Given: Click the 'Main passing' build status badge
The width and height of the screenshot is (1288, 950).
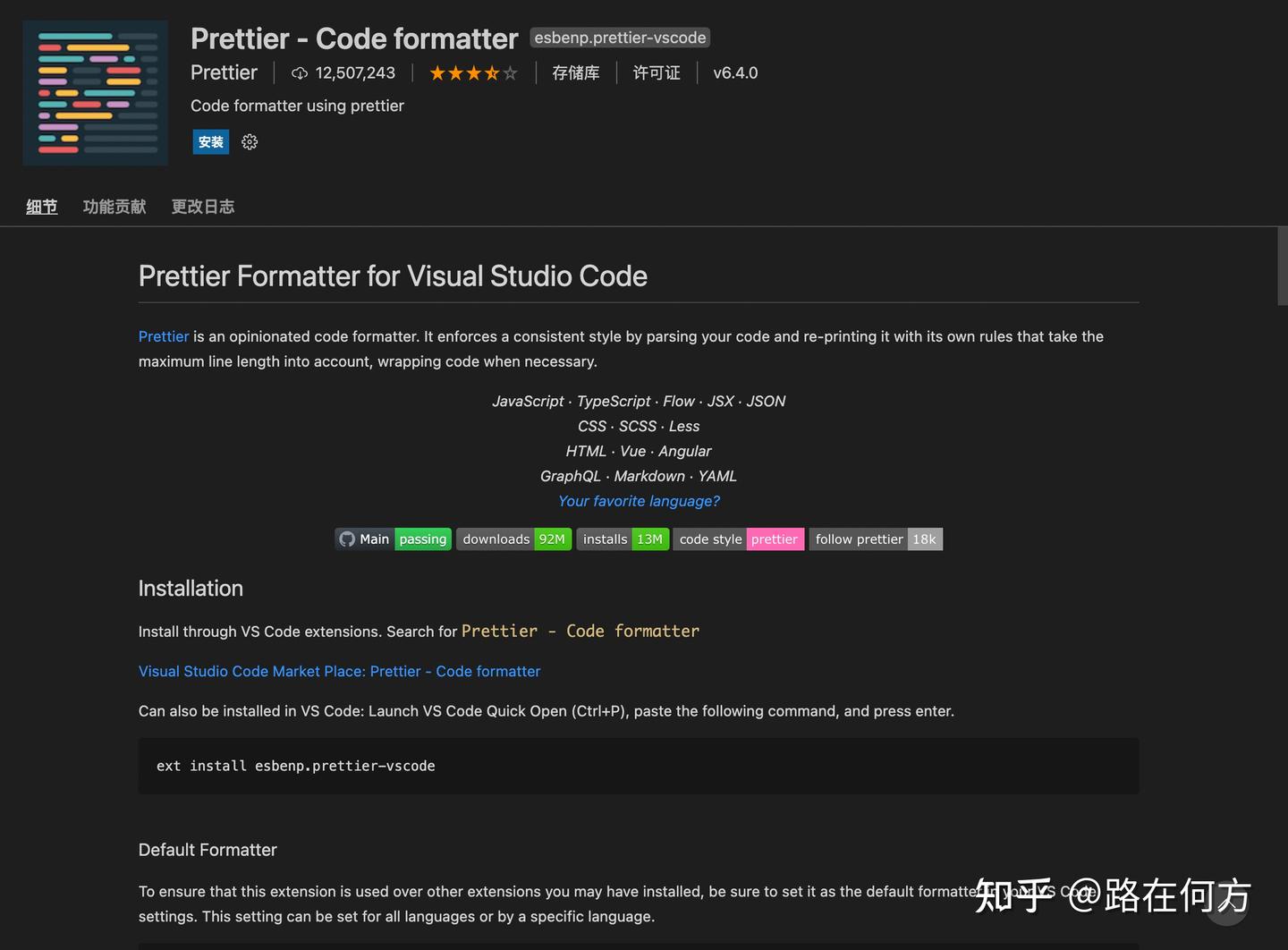Looking at the screenshot, I should [x=394, y=539].
